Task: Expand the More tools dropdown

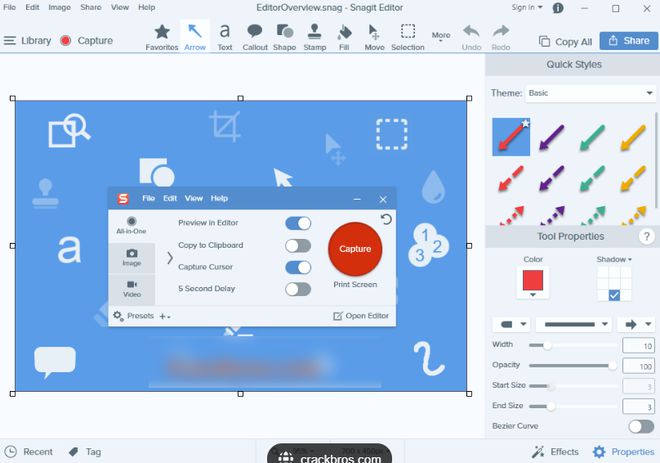Action: coord(441,37)
